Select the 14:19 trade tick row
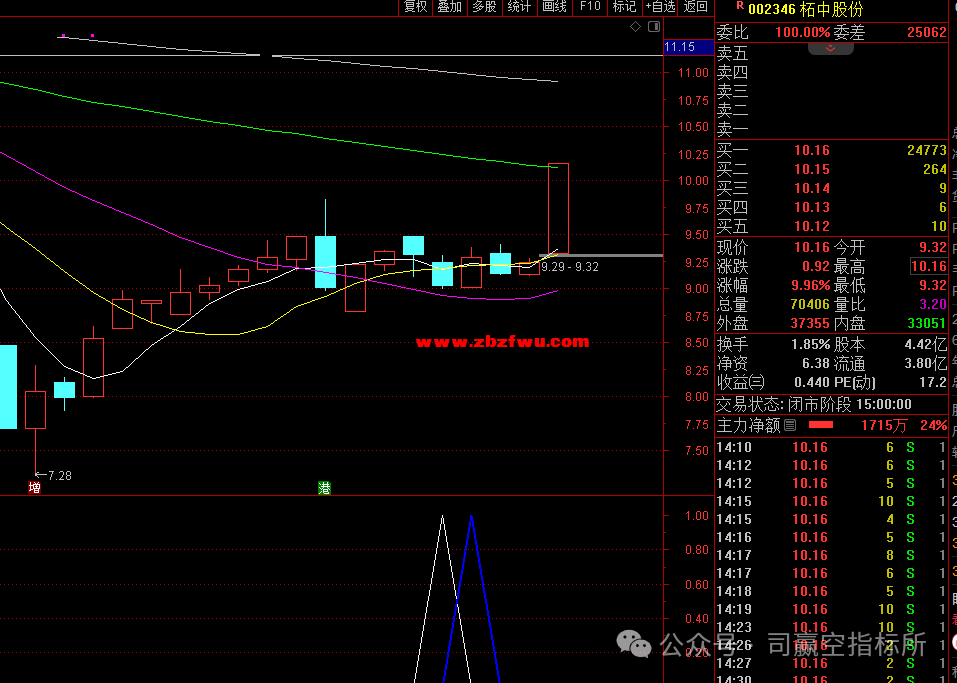The height and width of the screenshot is (683, 957). [x=831, y=609]
